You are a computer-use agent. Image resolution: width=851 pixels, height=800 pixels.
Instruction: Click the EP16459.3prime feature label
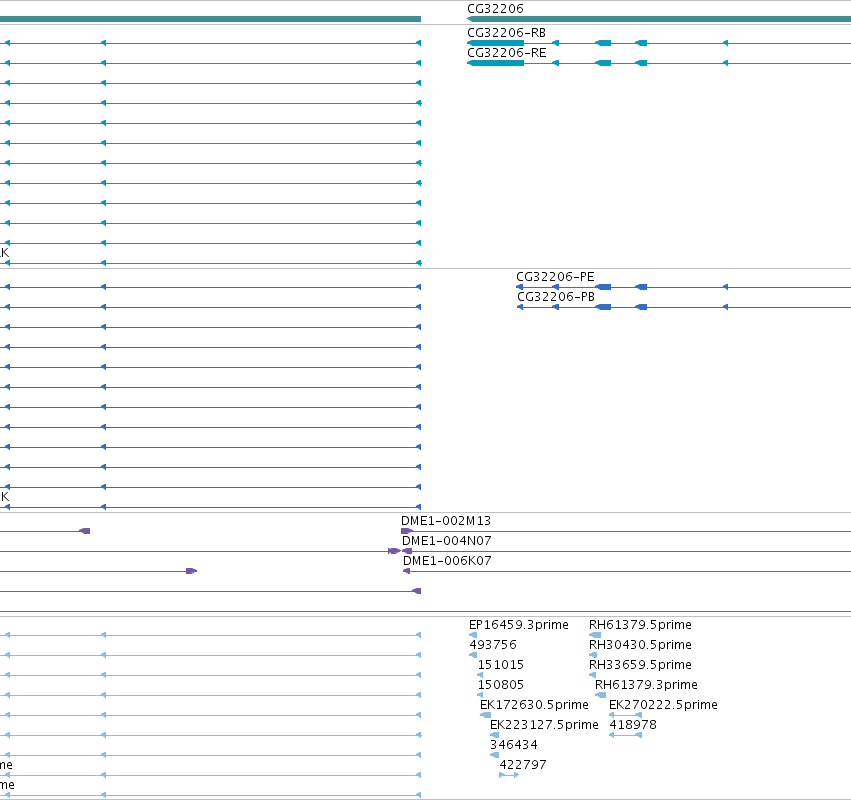[518, 625]
